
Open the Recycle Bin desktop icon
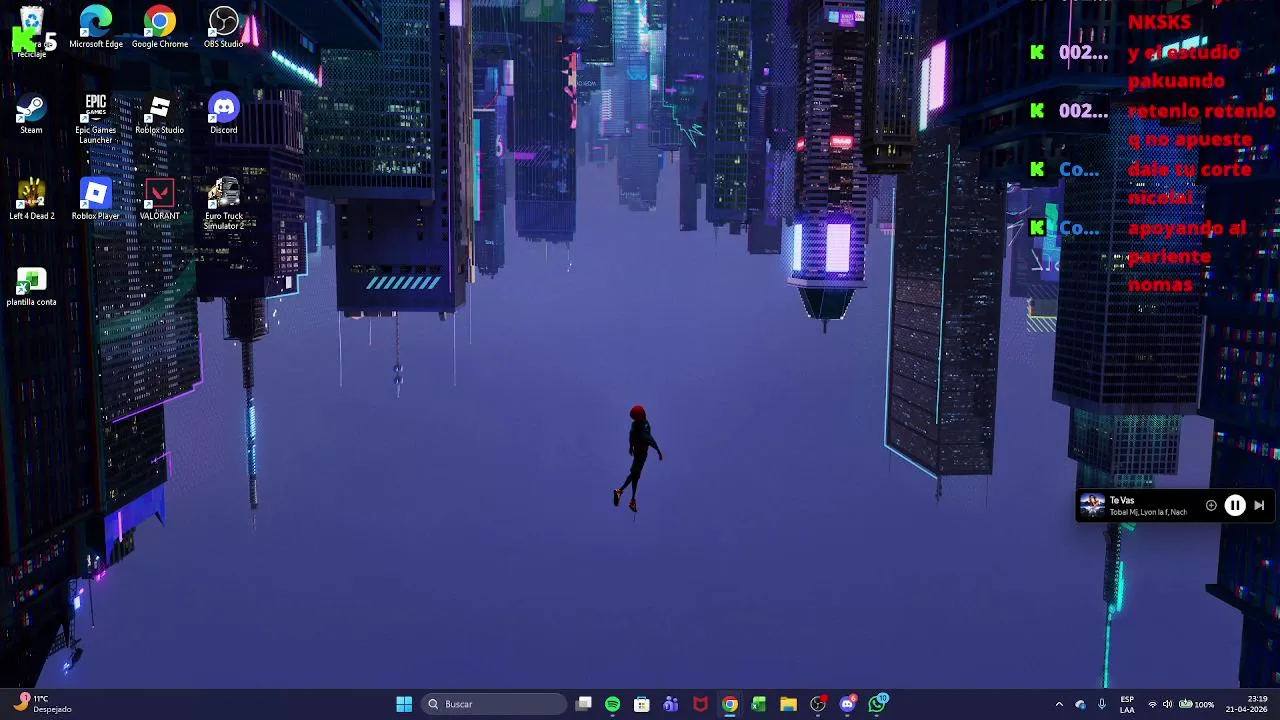point(32,30)
